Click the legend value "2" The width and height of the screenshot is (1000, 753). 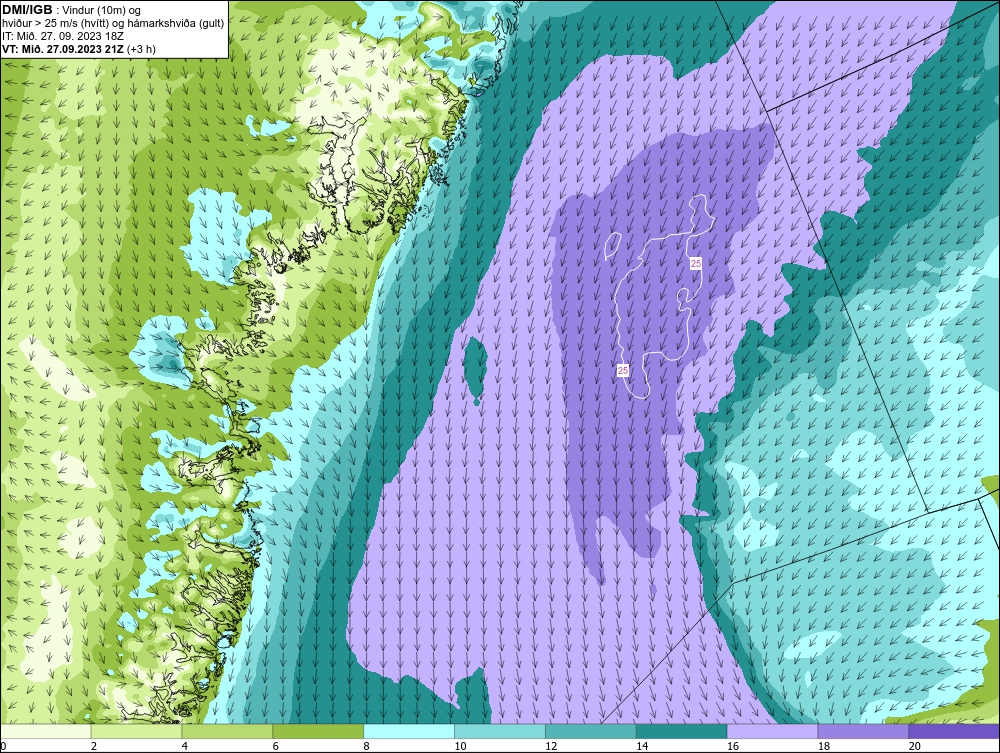coord(94,746)
